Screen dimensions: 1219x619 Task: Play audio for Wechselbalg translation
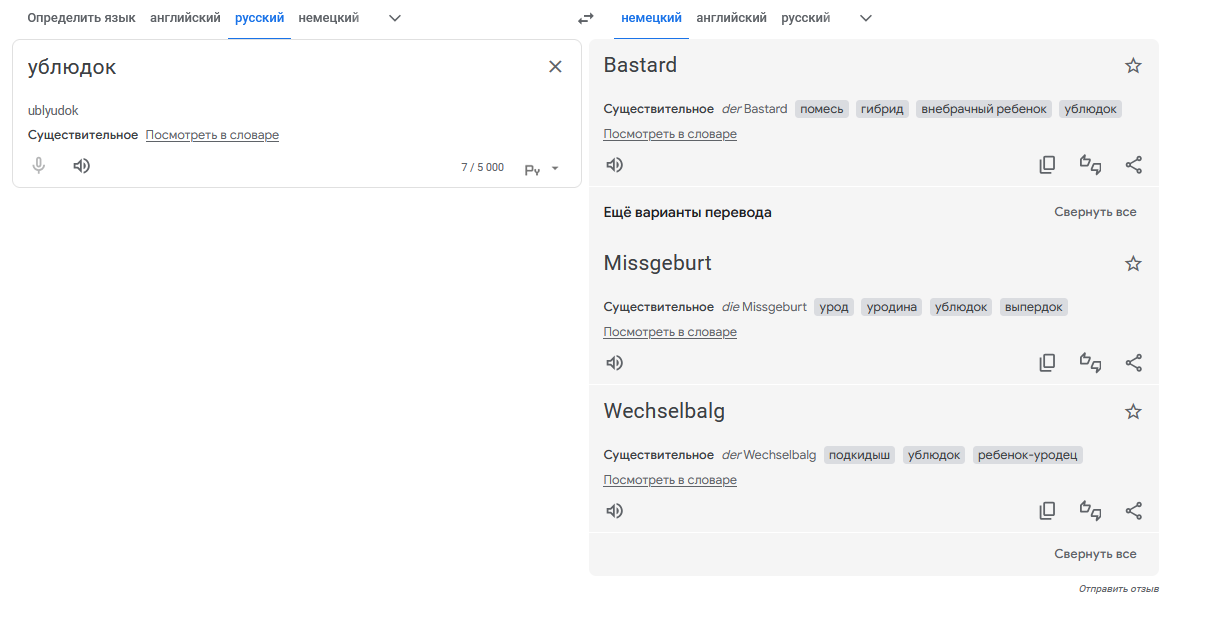click(615, 511)
